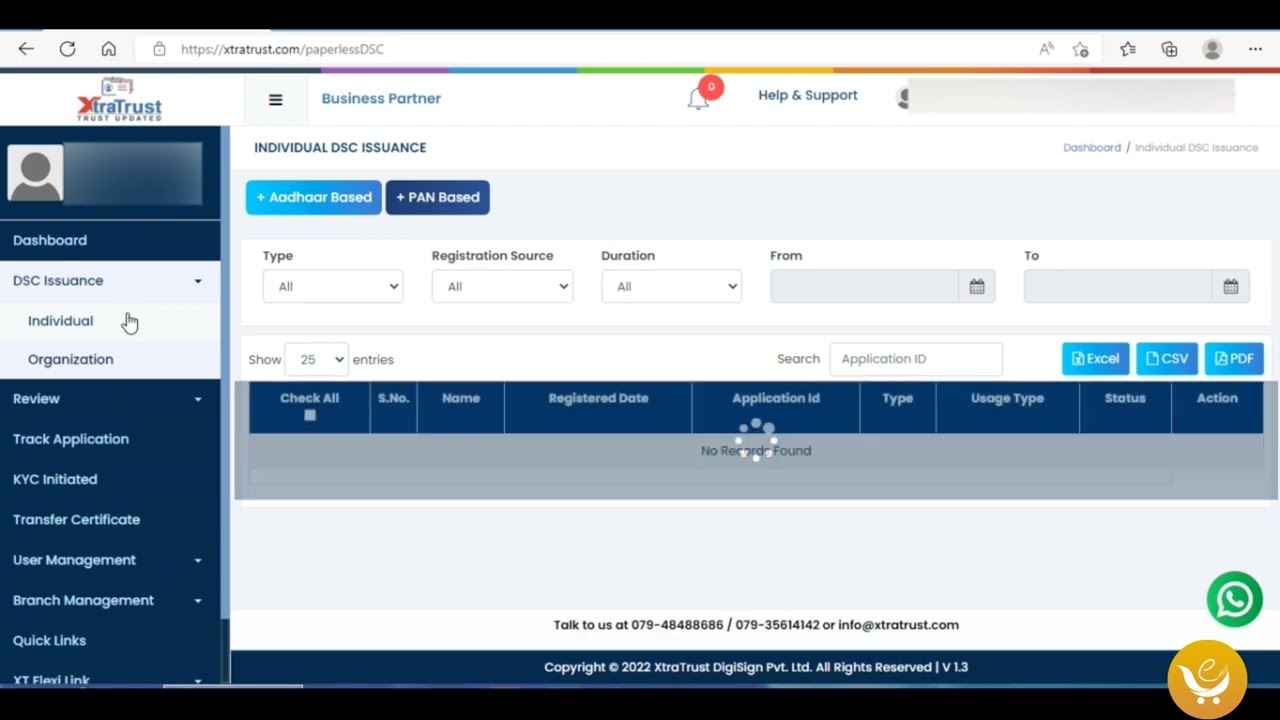Open the browser settings and more menu
This screenshot has height=720, width=1280.
[1255, 49]
